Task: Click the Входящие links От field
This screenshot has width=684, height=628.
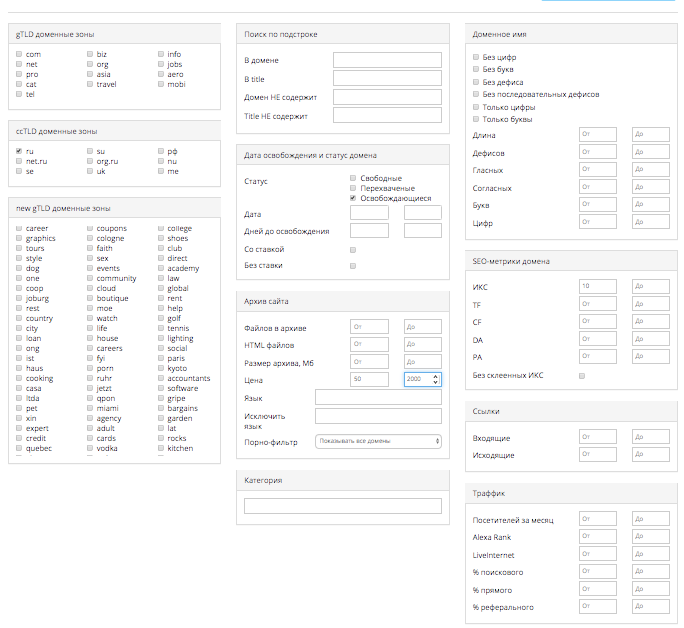Action: point(598,438)
